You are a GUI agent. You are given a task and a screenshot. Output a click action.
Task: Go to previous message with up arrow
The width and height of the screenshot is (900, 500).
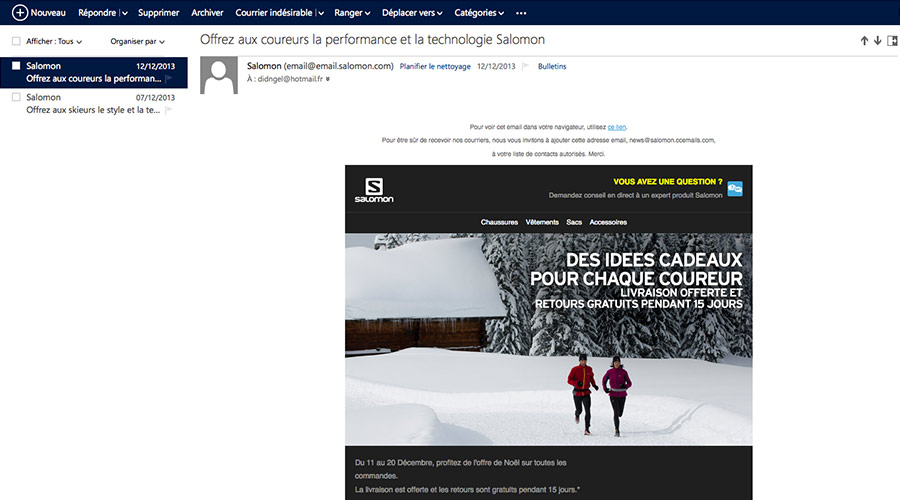pyautogui.click(x=864, y=41)
